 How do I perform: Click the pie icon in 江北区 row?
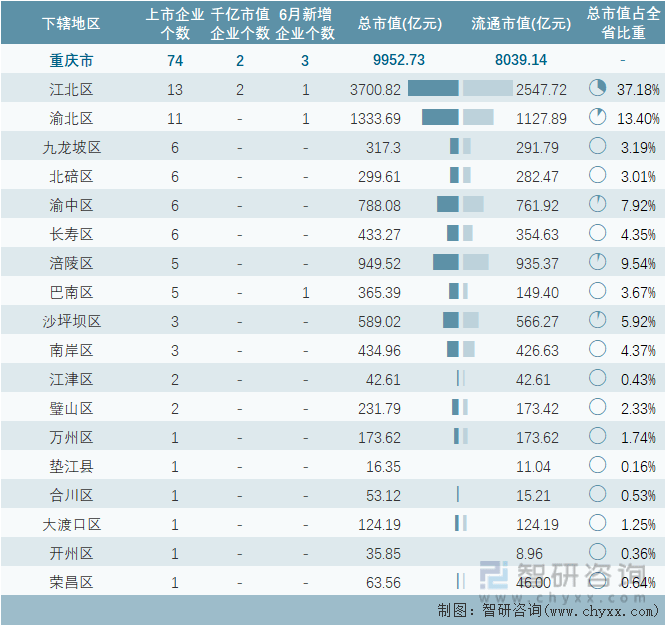click(x=598, y=89)
